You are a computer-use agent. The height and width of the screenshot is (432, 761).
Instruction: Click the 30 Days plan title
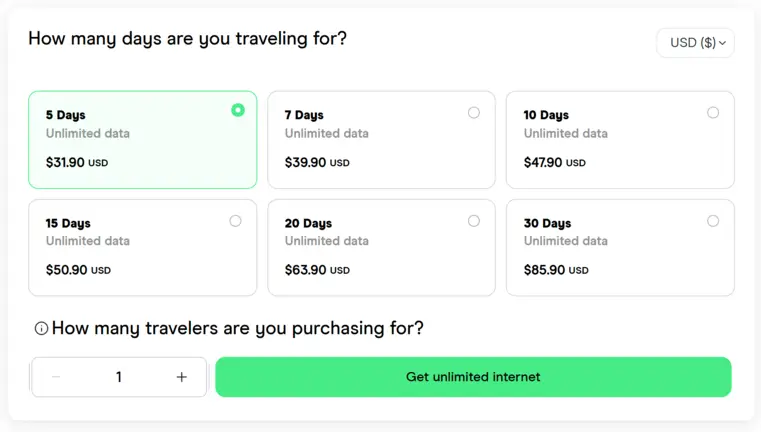547,223
